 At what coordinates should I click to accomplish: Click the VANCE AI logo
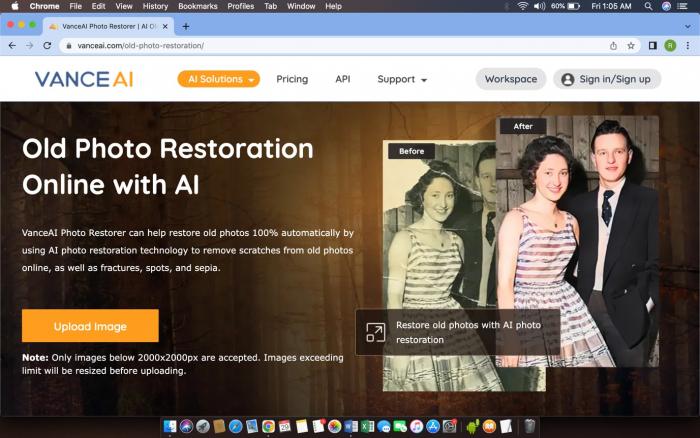[x=84, y=79]
